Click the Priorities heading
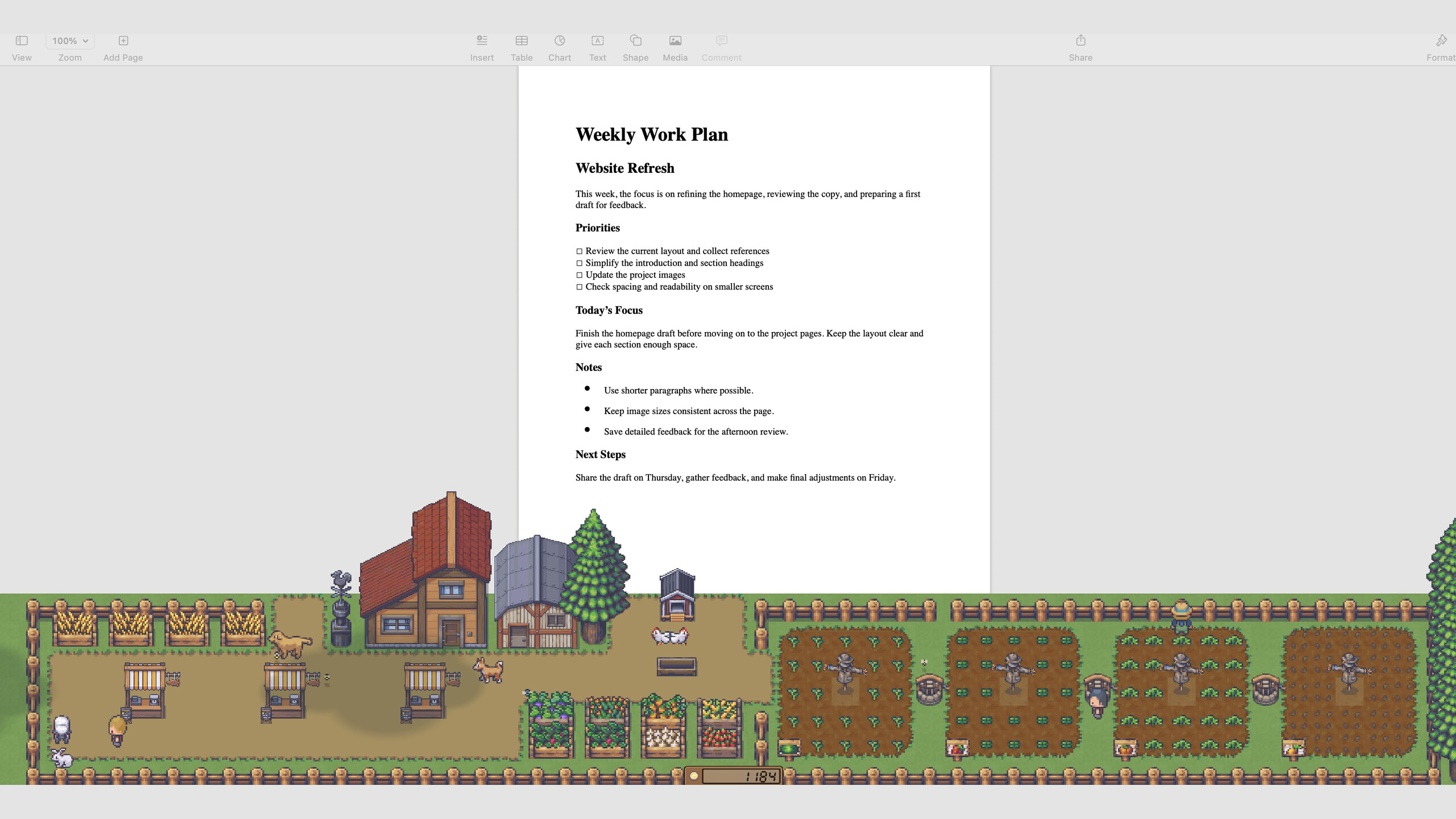This screenshot has height=819, width=1456. pos(598,228)
